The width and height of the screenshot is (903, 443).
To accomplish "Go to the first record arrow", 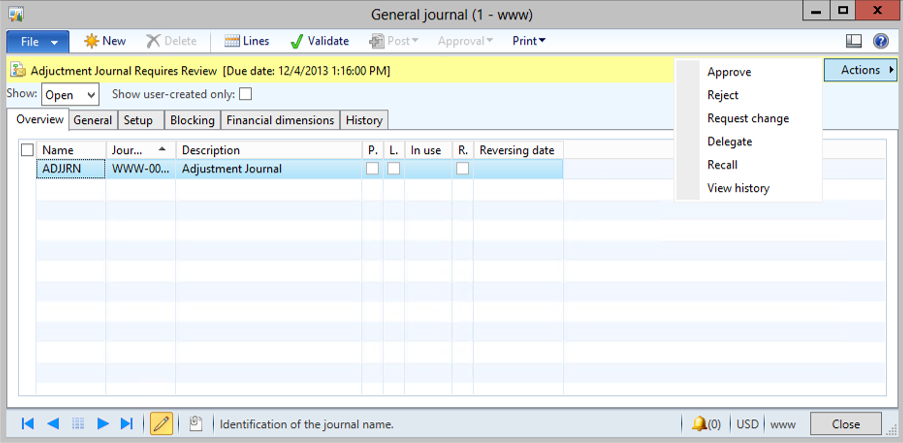I will 28,424.
